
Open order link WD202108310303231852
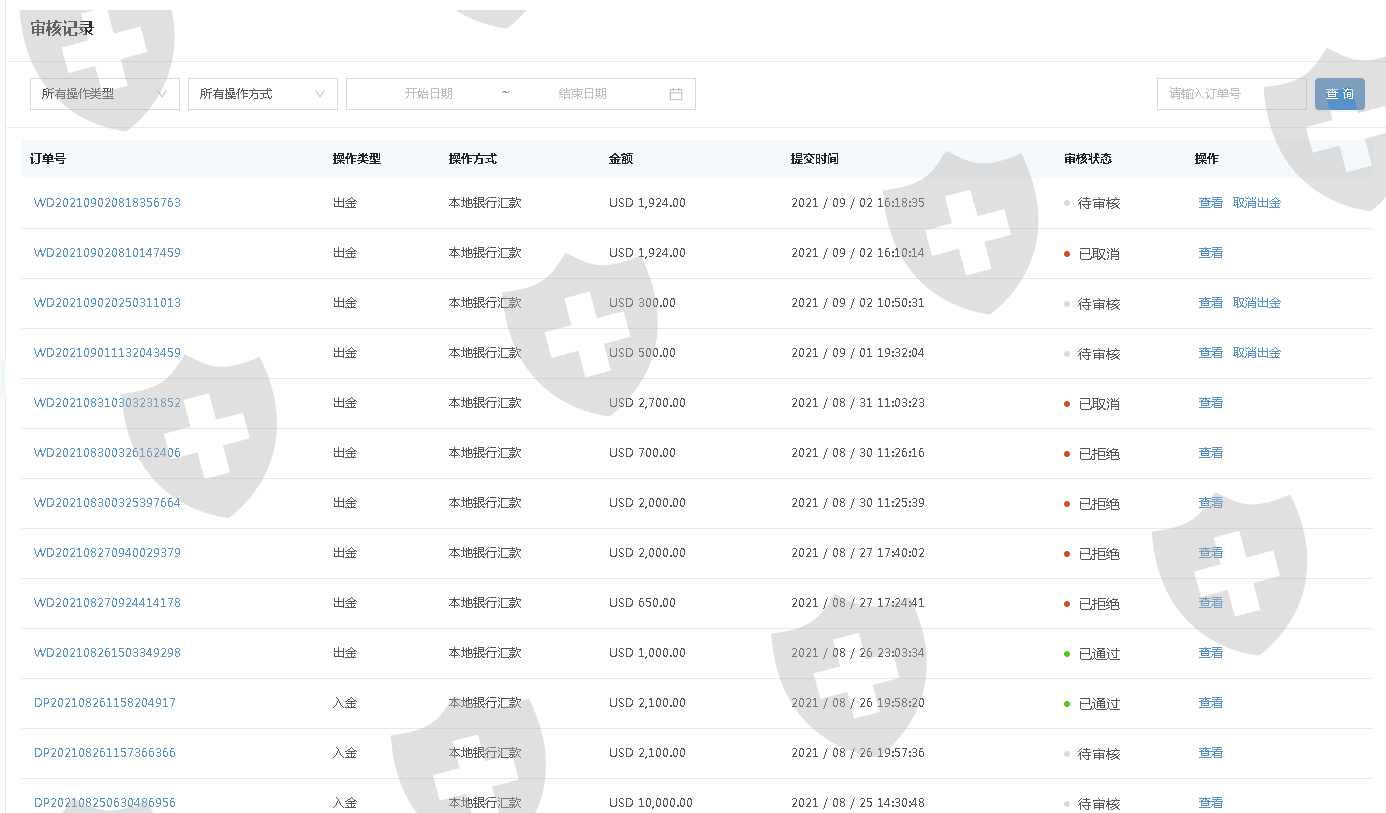107,403
